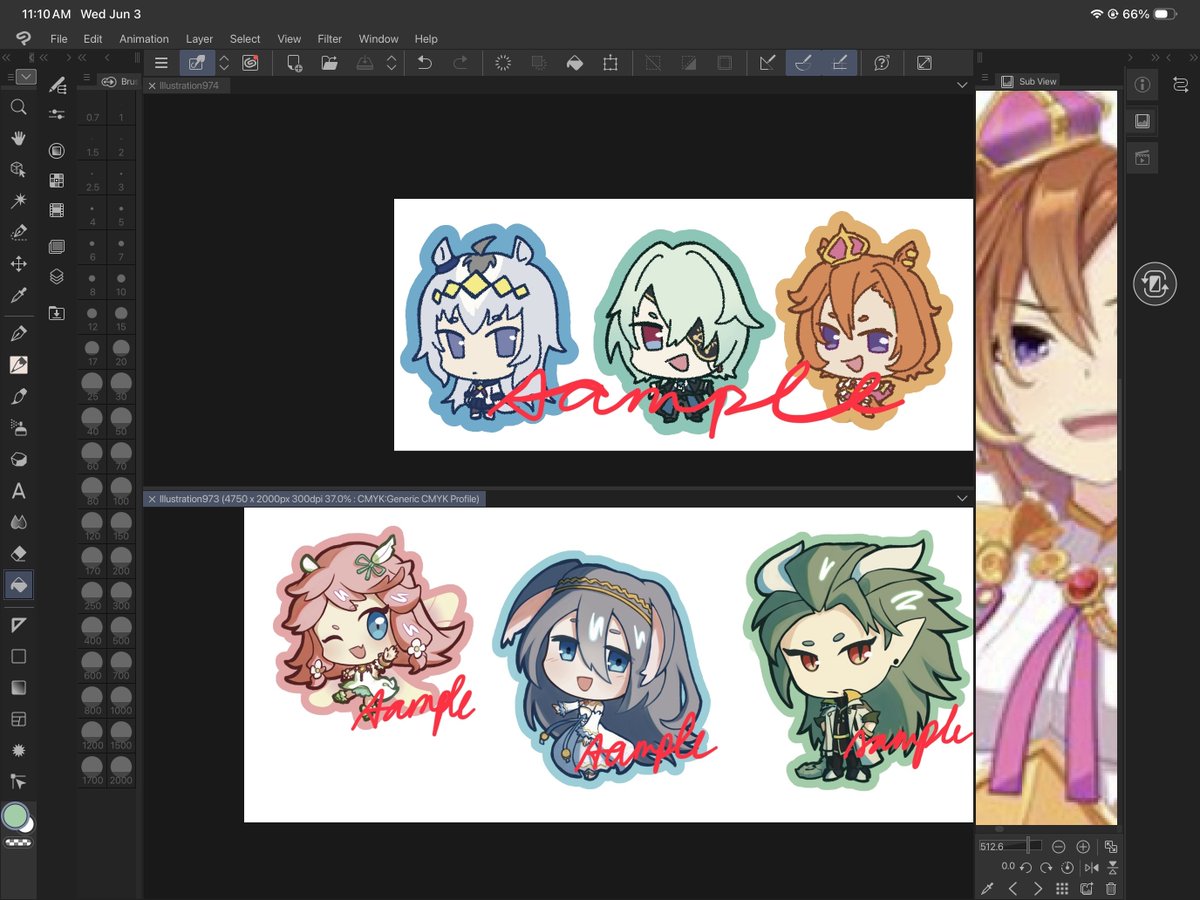Open Illustration974 canvas tab dropdown arrow
The height and width of the screenshot is (900, 1200).
[962, 86]
